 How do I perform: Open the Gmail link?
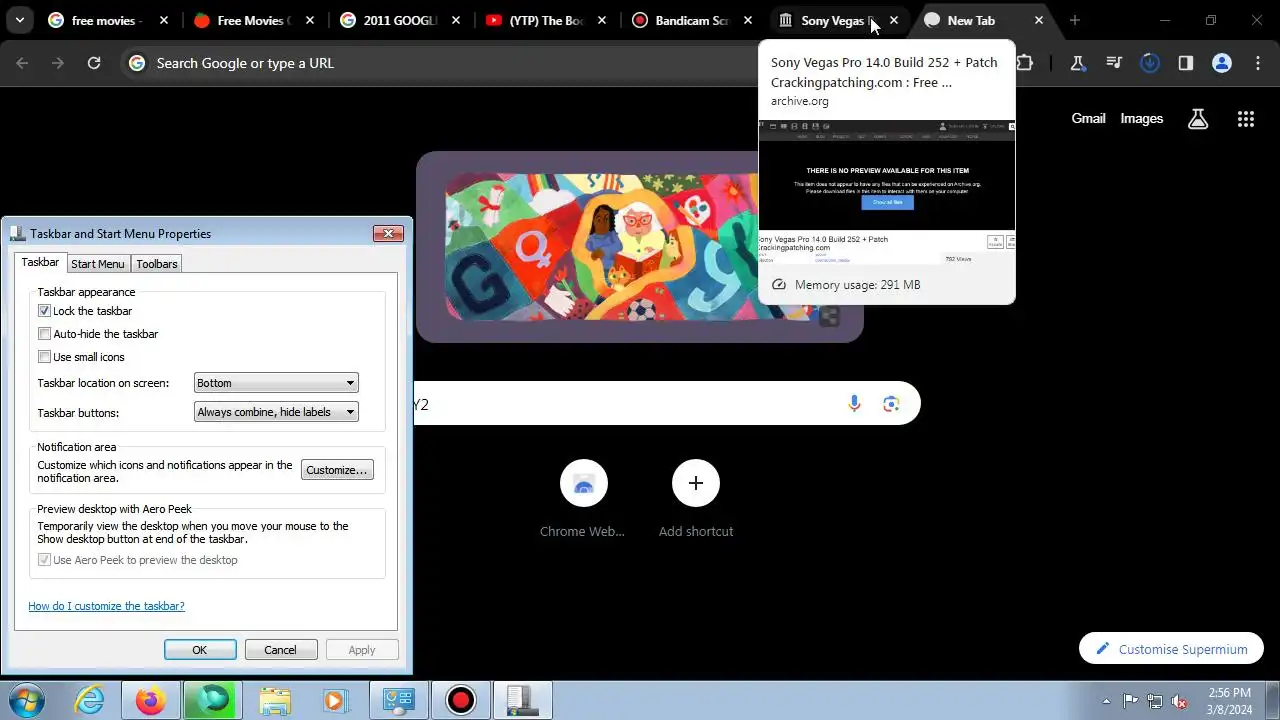pos(1088,118)
